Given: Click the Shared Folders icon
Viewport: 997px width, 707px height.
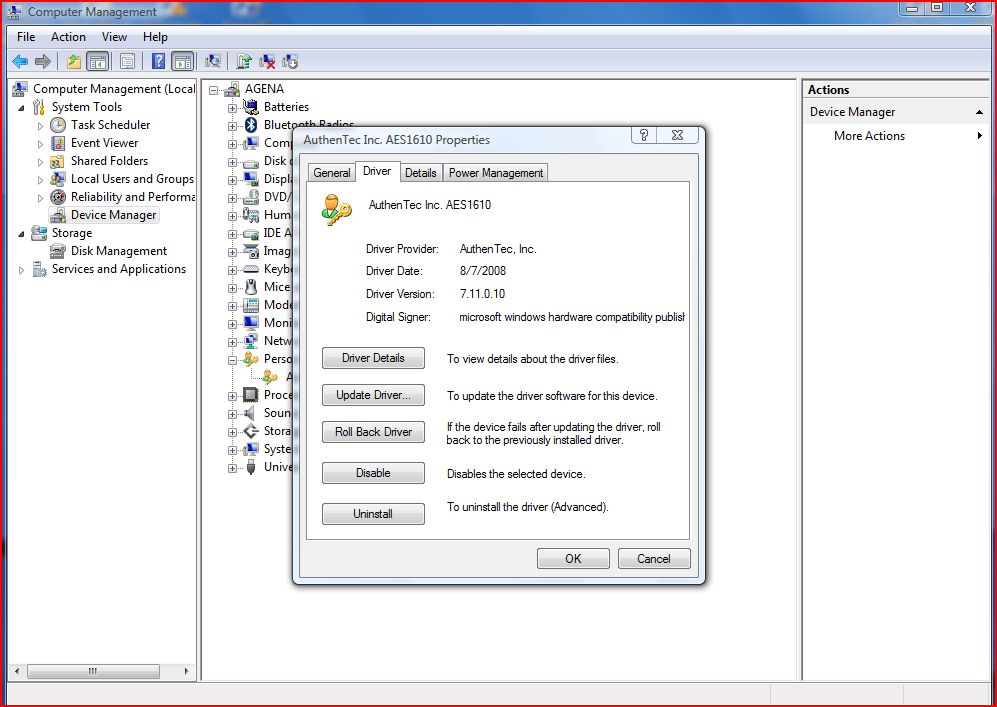Looking at the screenshot, I should point(58,161).
